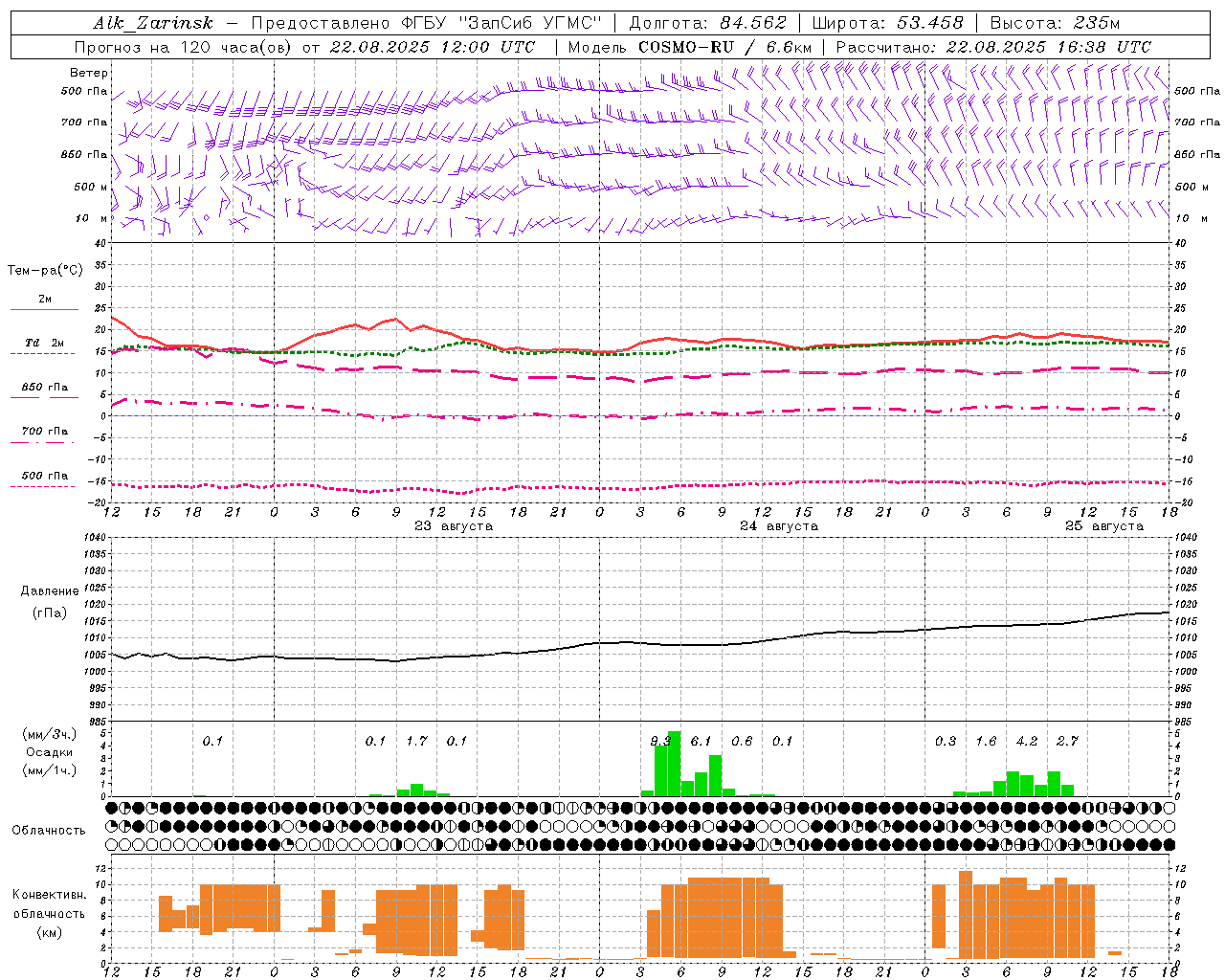Viewport: 1225px width, 980px height.
Task: Click the 24 августа date label
Action: 779,526
